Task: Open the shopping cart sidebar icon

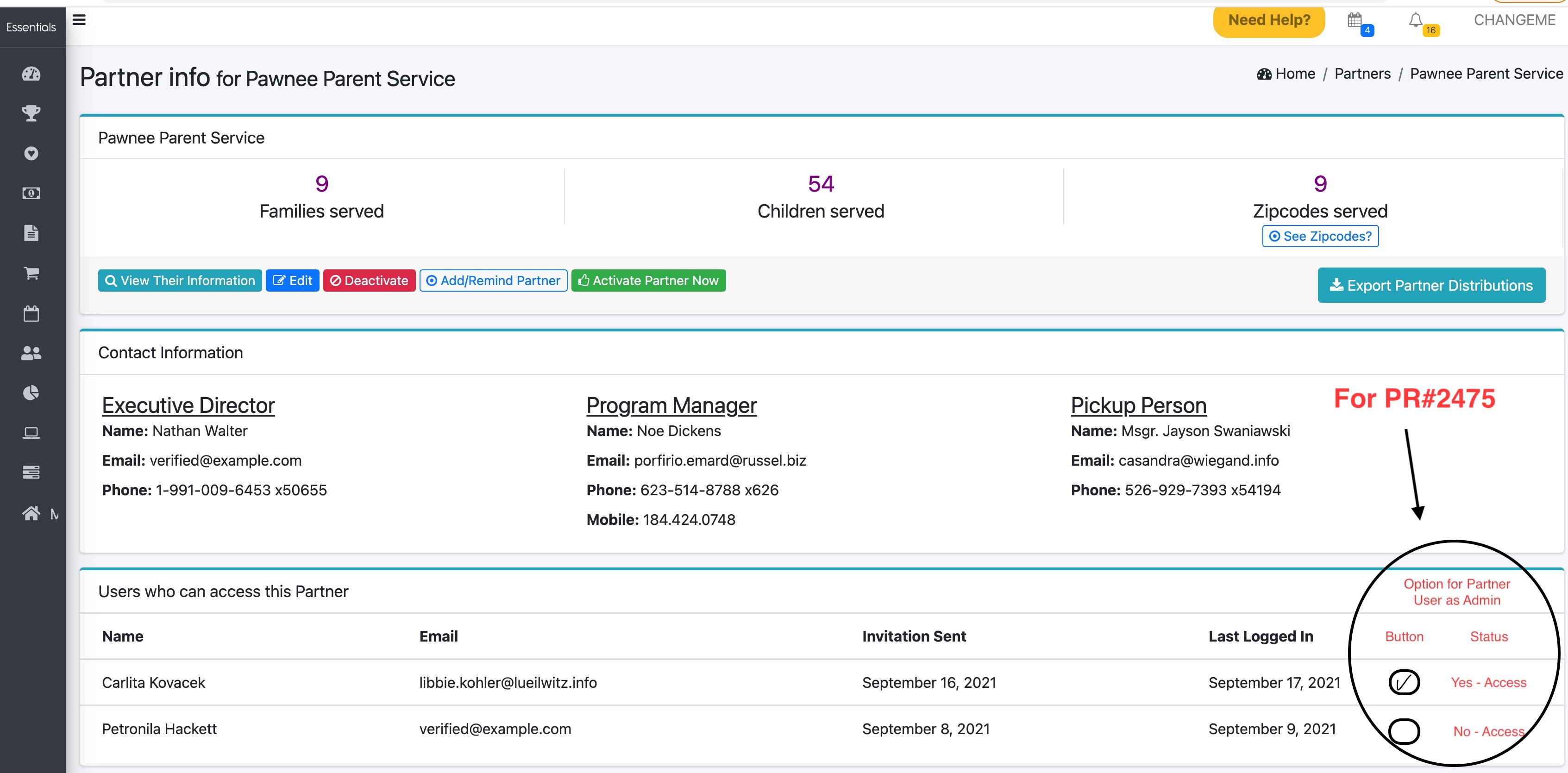Action: tap(31, 273)
